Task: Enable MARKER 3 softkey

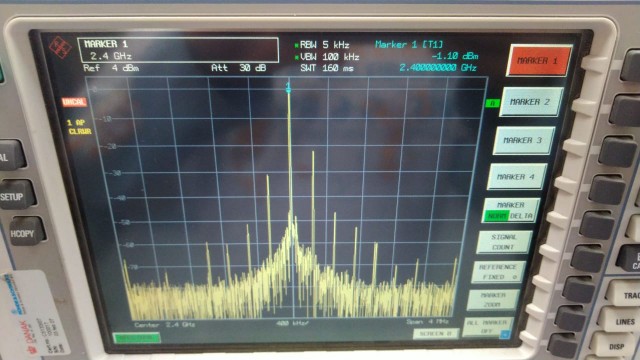Action: point(522,140)
